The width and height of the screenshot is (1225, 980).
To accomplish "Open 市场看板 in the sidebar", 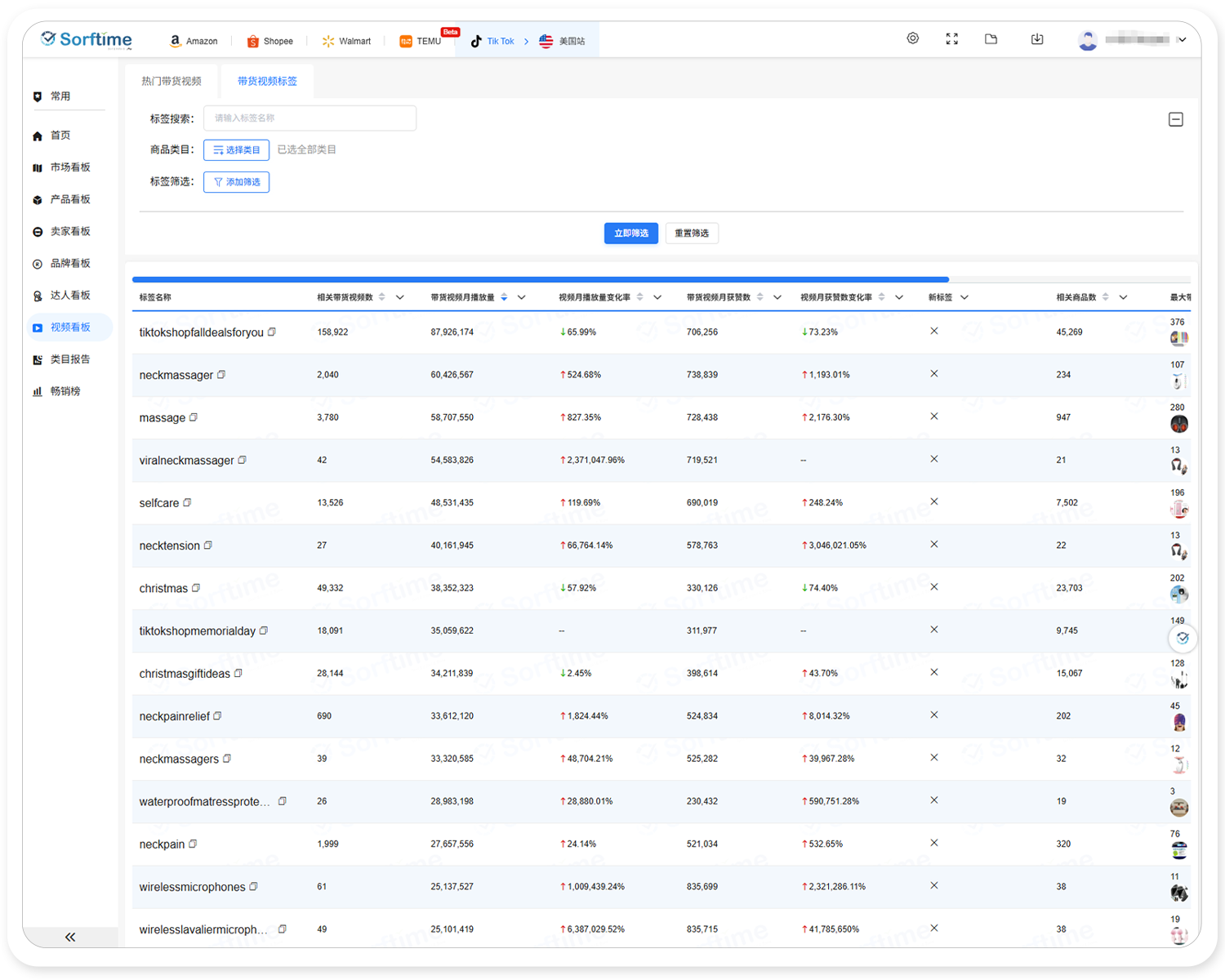I will (x=69, y=167).
